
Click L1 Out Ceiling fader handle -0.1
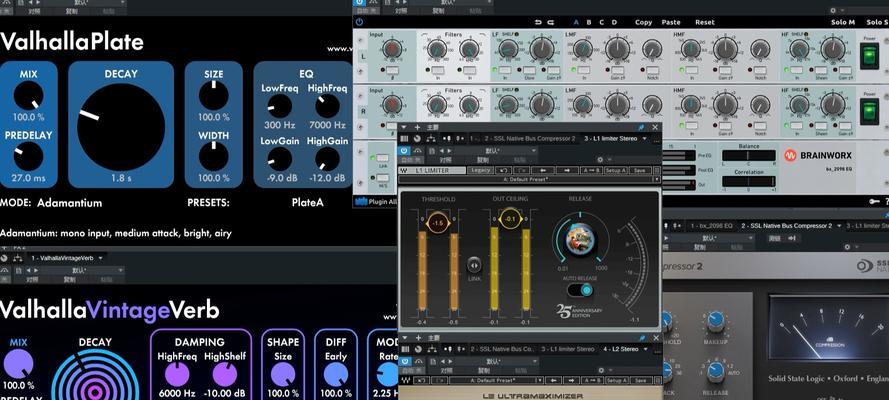tap(510, 219)
